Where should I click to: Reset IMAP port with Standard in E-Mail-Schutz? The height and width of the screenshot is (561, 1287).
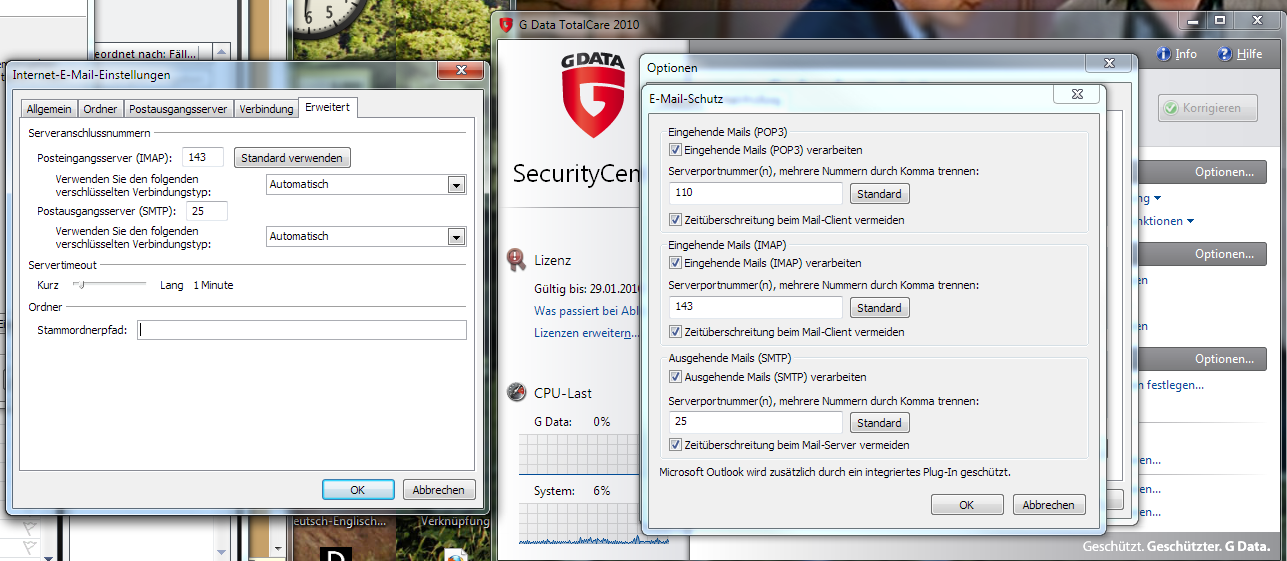880,308
